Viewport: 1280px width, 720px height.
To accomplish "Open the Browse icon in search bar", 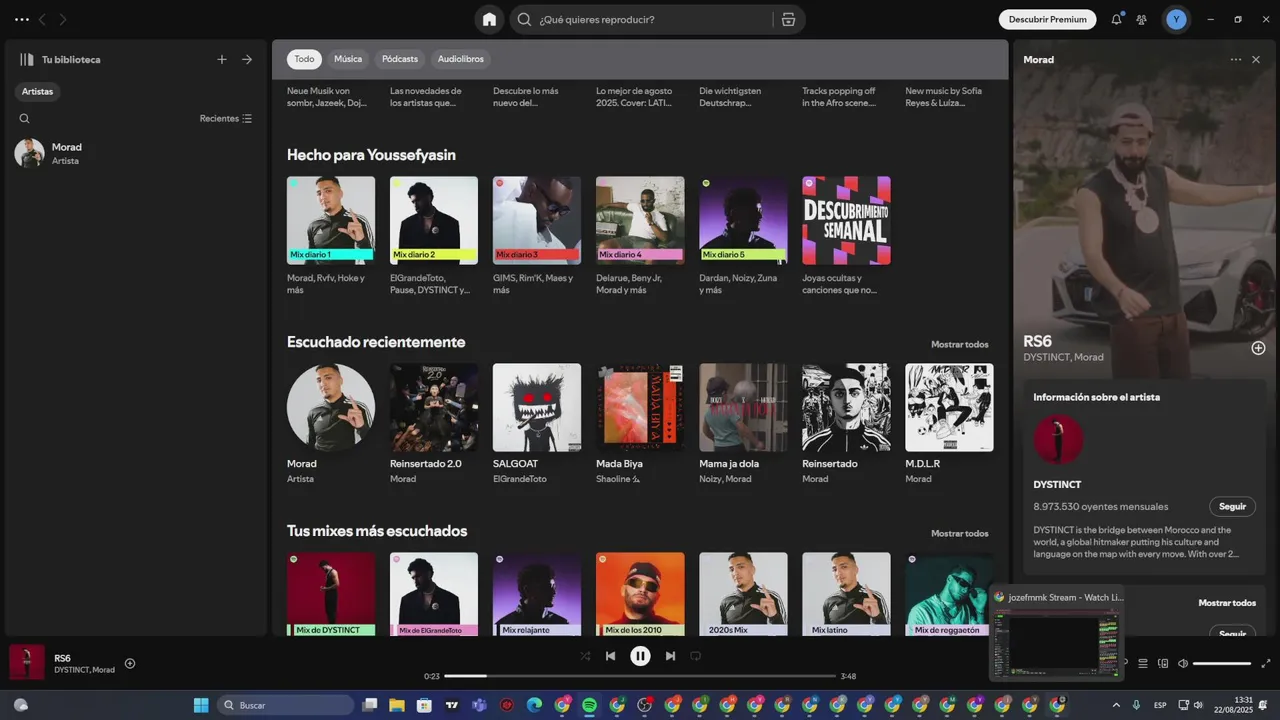I will click(788, 19).
